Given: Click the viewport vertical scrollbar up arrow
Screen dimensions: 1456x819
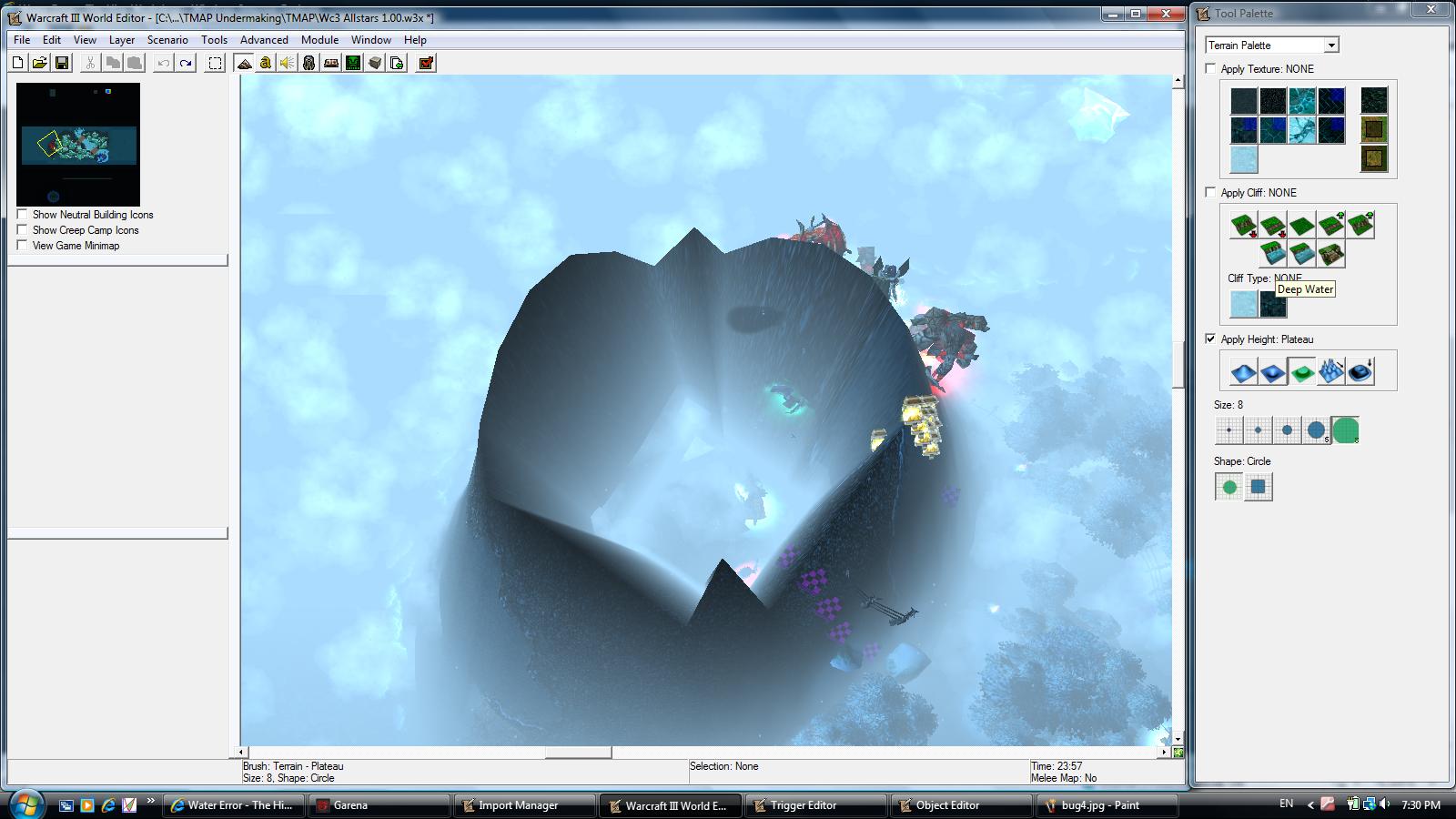Looking at the screenshot, I should pos(1178,81).
